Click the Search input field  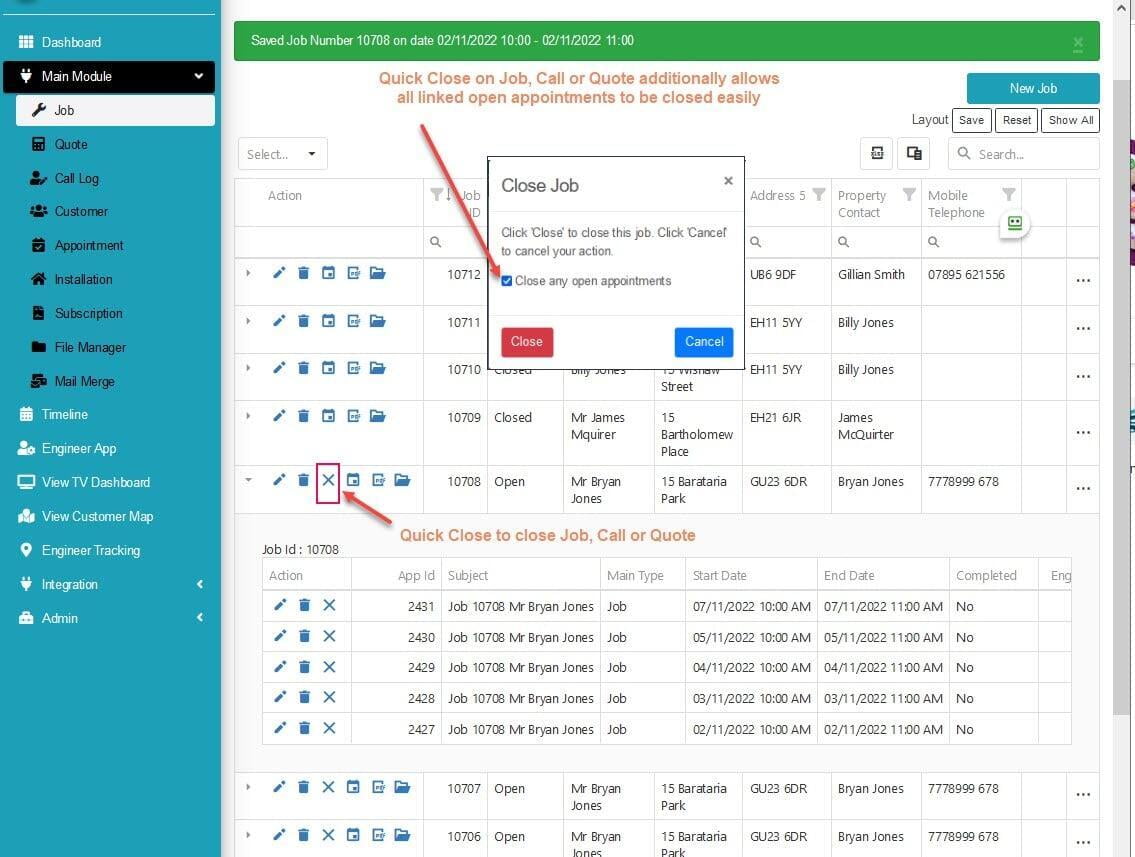[x=1032, y=154]
